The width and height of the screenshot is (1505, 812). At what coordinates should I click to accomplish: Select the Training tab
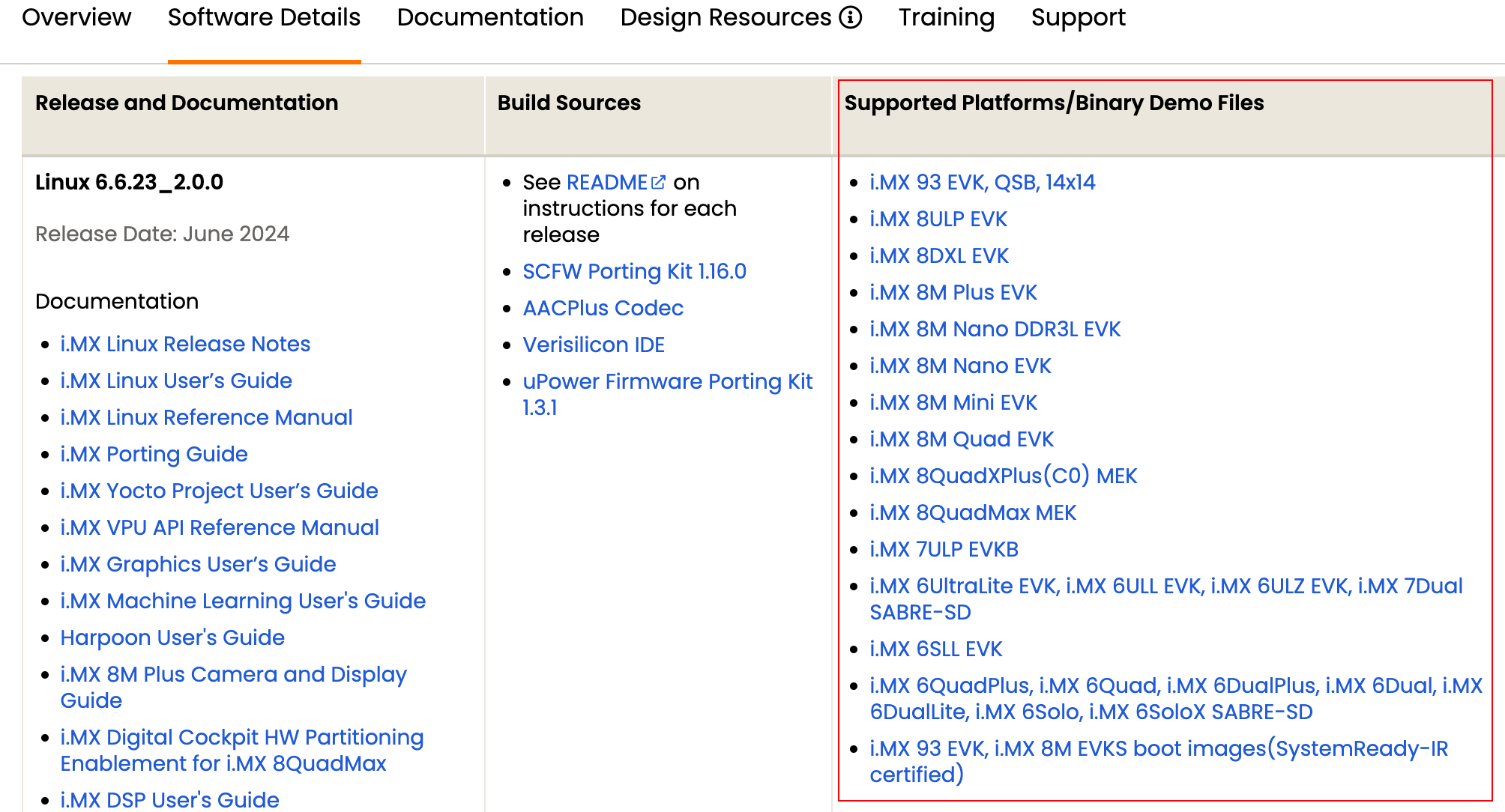click(946, 17)
